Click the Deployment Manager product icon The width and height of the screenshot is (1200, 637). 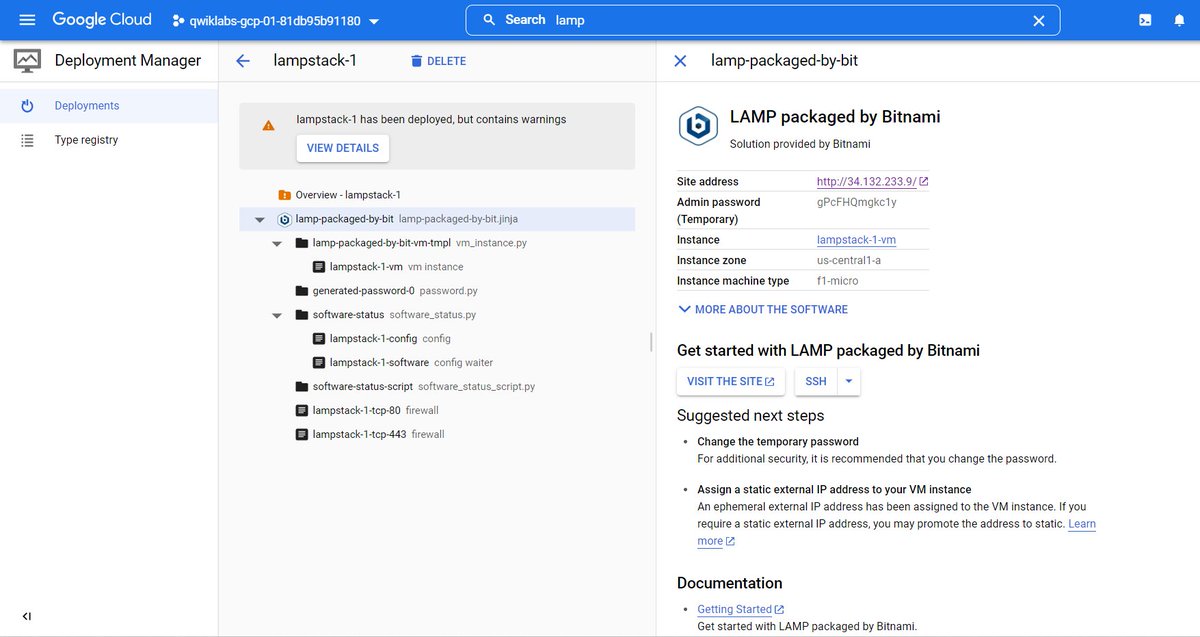pyautogui.click(x=27, y=61)
